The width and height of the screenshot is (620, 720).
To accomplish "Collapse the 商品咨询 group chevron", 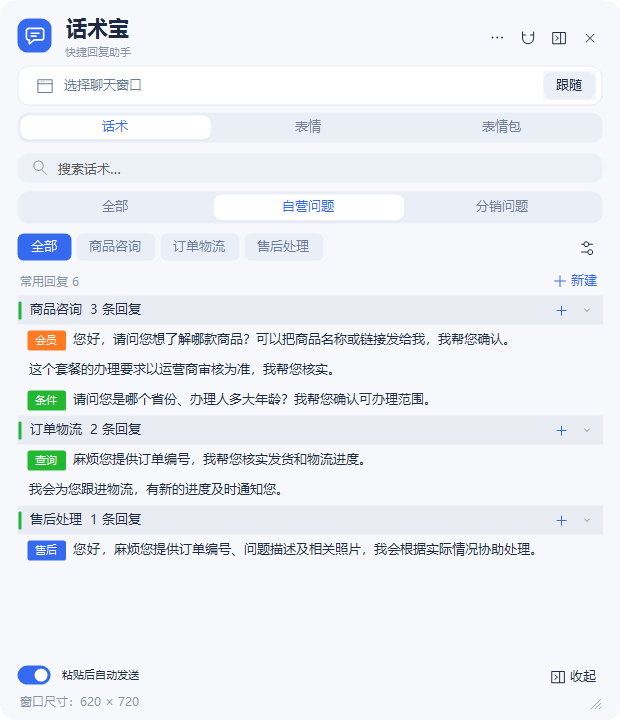I will pos(587,310).
